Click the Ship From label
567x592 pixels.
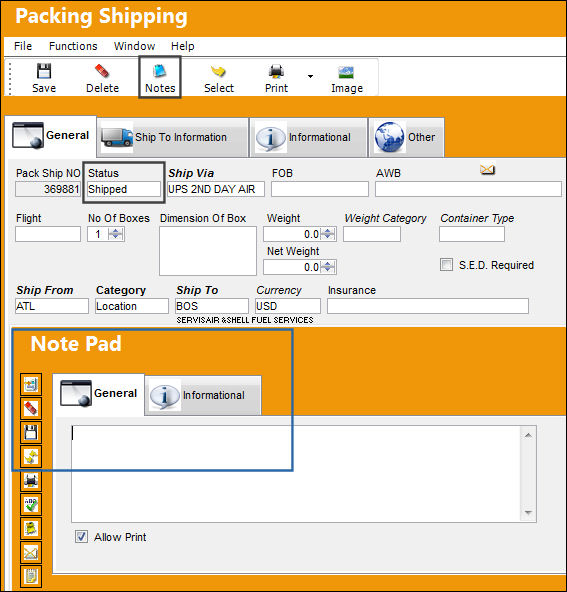pos(45,290)
